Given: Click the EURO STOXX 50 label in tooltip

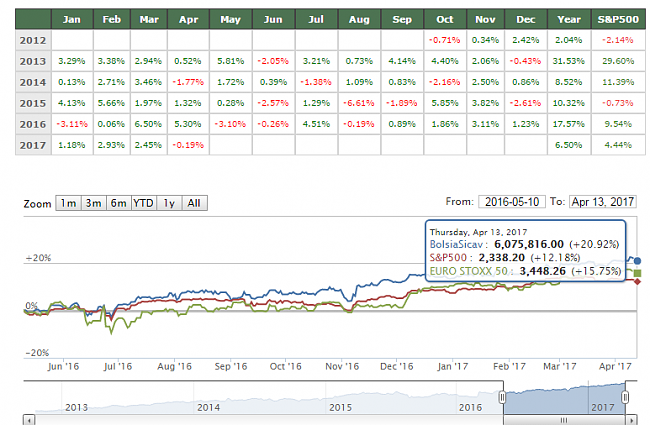Looking at the screenshot, I should 468,271.
